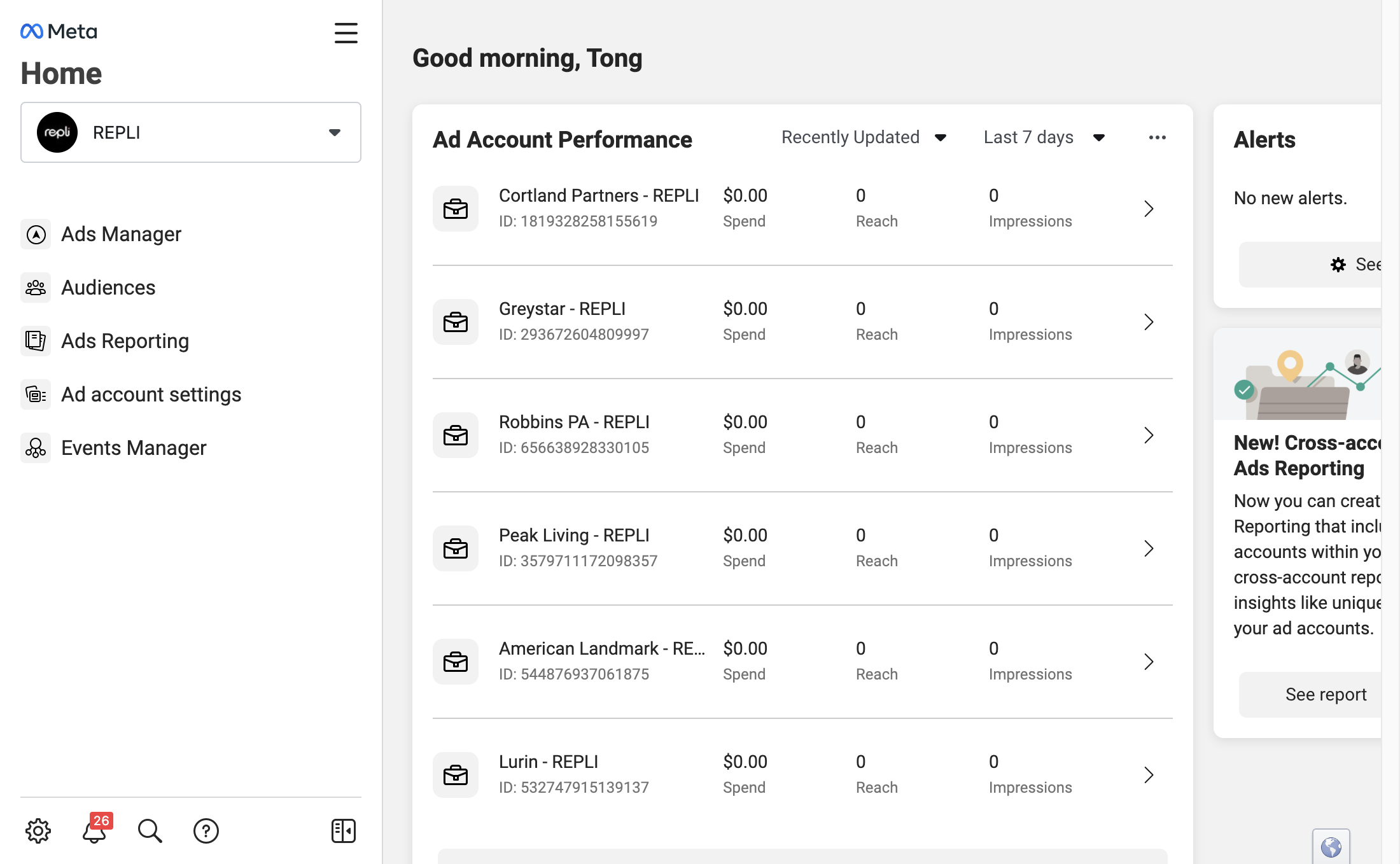Click the globe icon at bottom right

(x=1331, y=847)
